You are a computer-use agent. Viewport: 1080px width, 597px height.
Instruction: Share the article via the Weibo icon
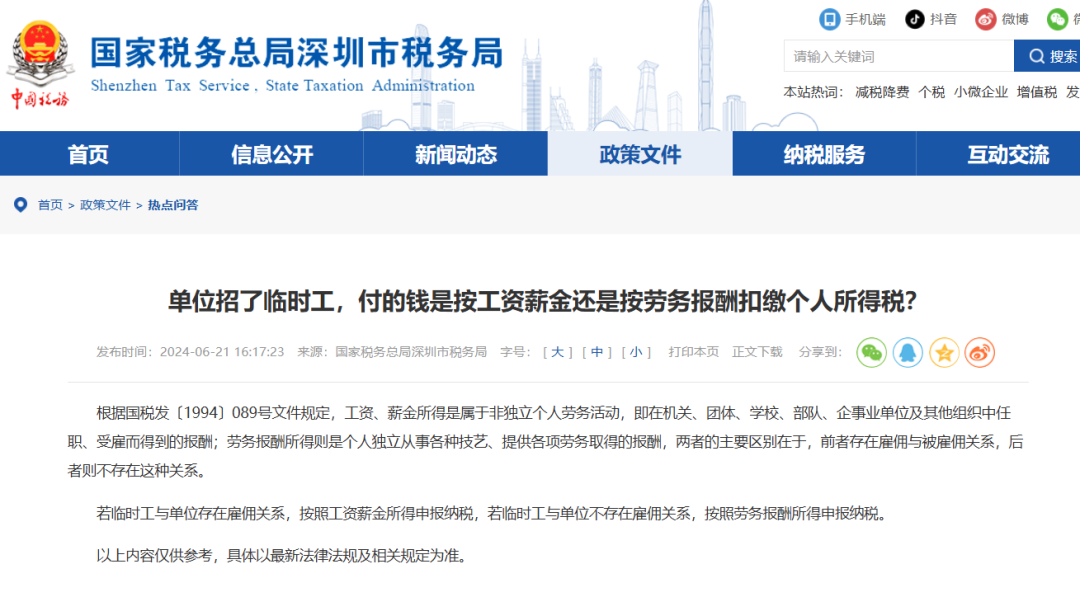tap(978, 352)
